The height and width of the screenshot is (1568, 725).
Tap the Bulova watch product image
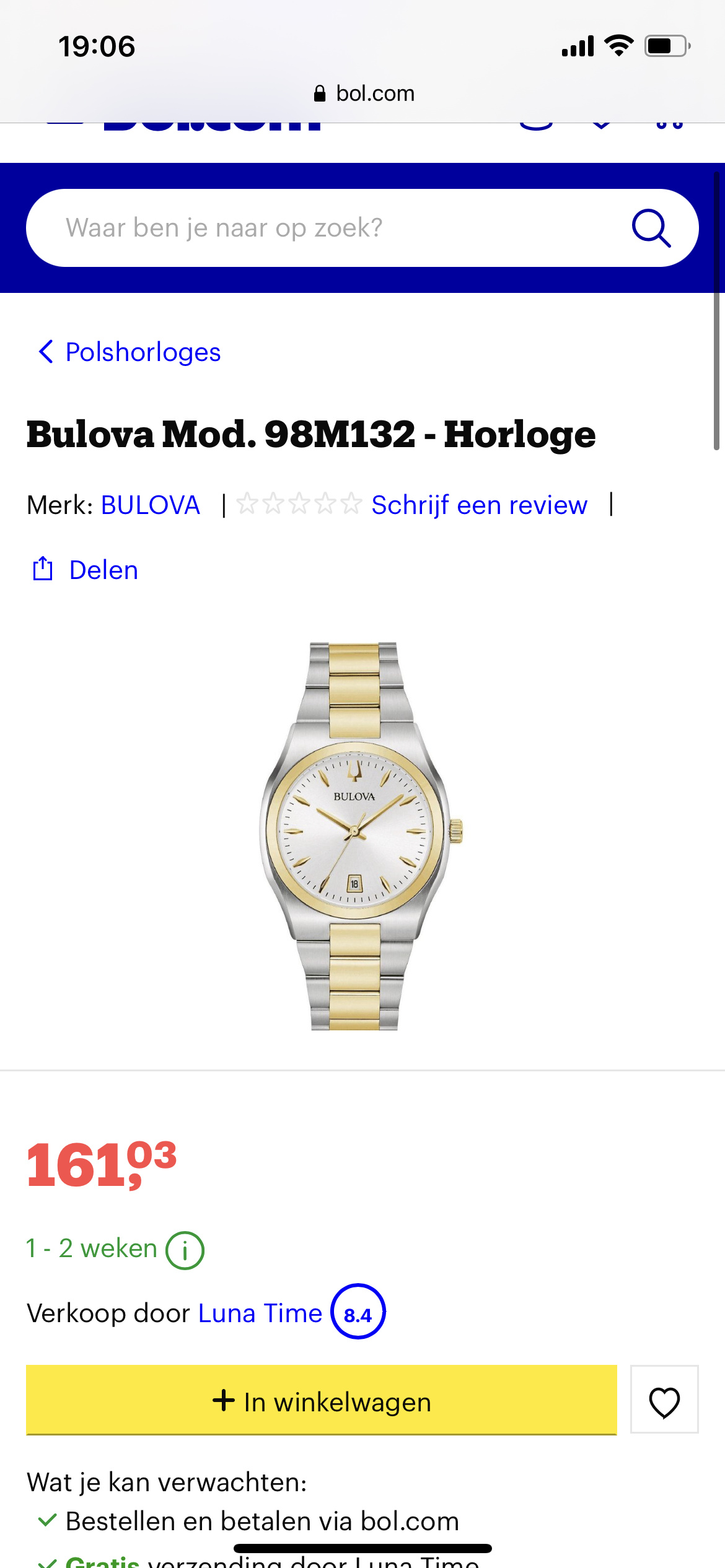[x=361, y=836]
